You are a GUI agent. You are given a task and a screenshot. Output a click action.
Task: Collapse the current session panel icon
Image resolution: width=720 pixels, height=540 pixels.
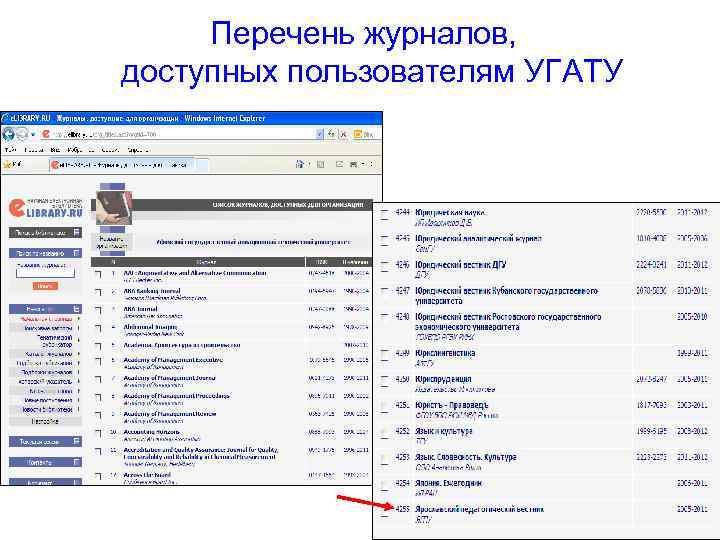click(x=77, y=441)
